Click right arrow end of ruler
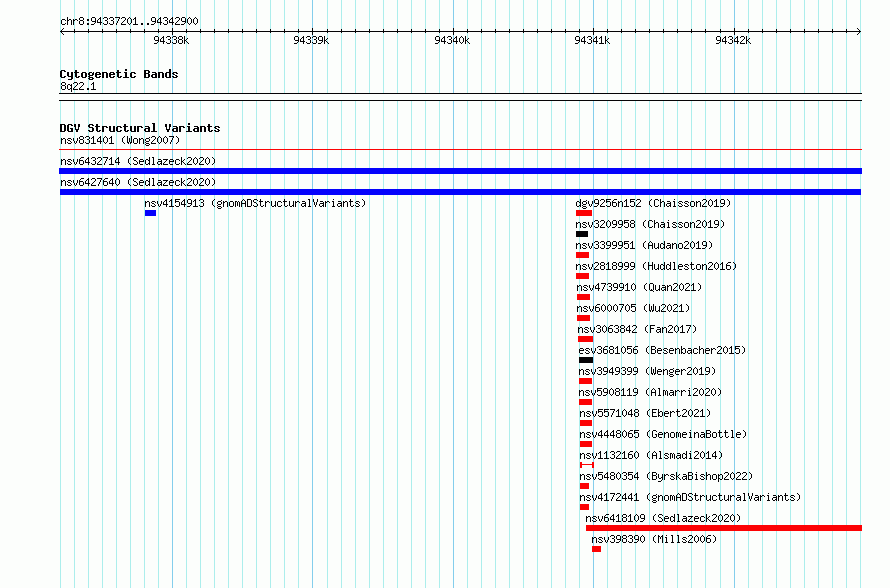The width and height of the screenshot is (890, 588). (859, 31)
